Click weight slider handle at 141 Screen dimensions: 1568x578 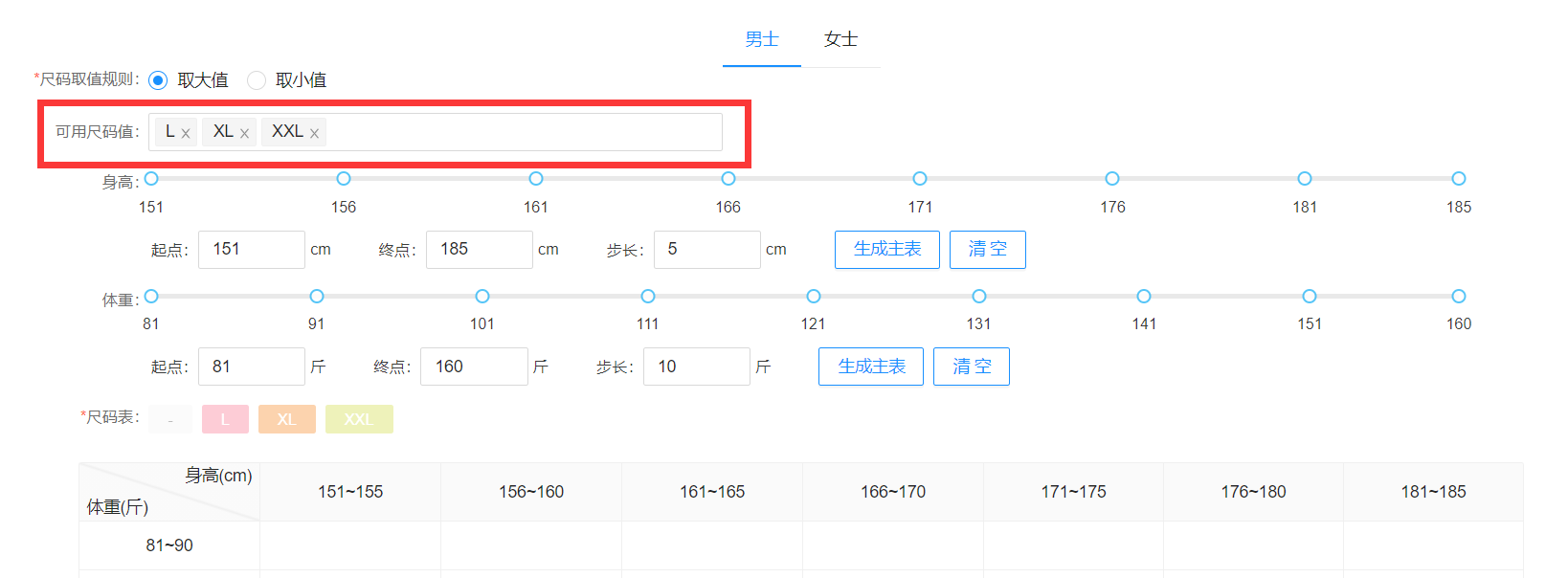pyautogui.click(x=1144, y=297)
